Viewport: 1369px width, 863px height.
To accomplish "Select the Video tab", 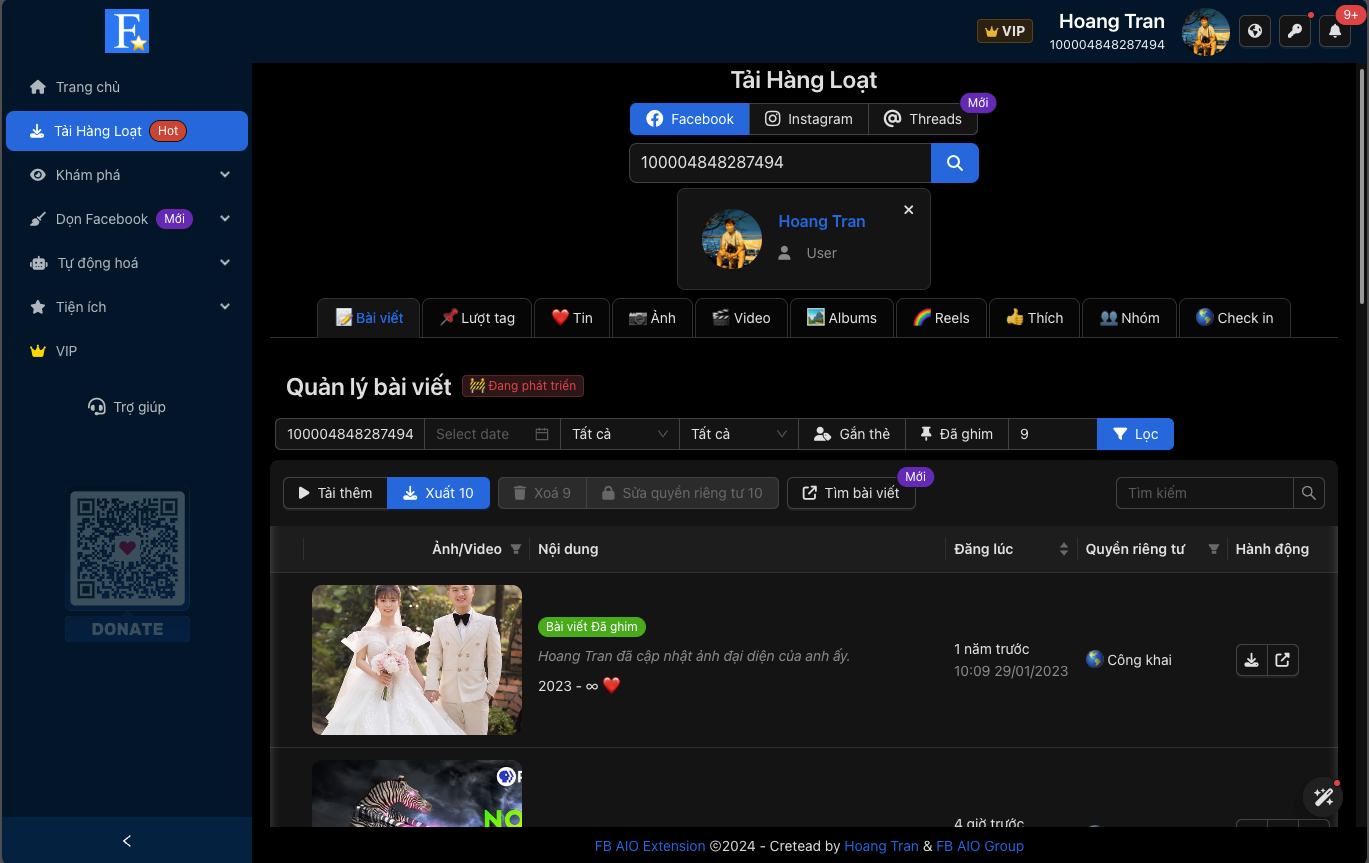I will coord(741,318).
